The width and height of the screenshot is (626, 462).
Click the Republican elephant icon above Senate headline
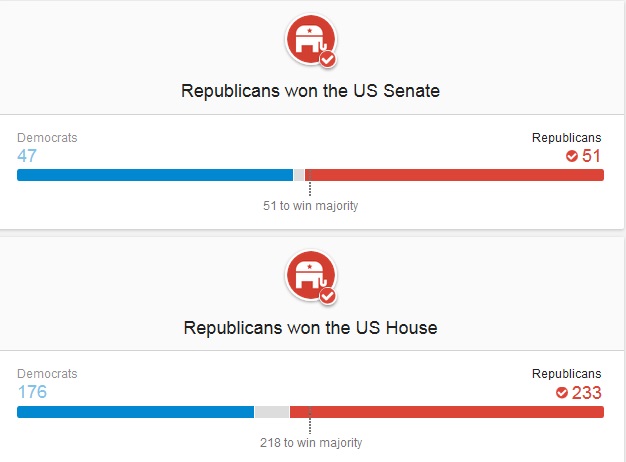311,39
